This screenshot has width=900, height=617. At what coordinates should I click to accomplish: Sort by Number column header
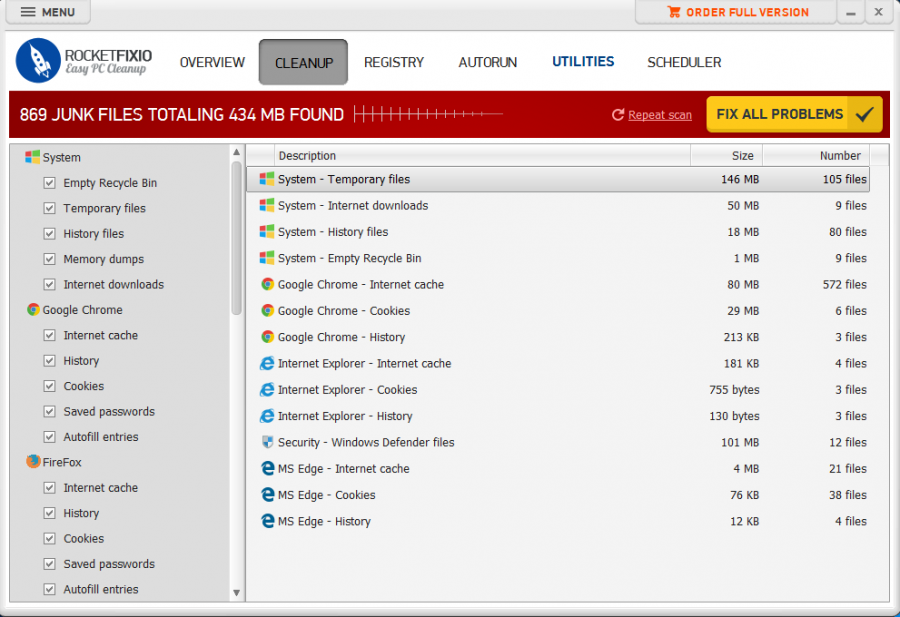coord(816,156)
